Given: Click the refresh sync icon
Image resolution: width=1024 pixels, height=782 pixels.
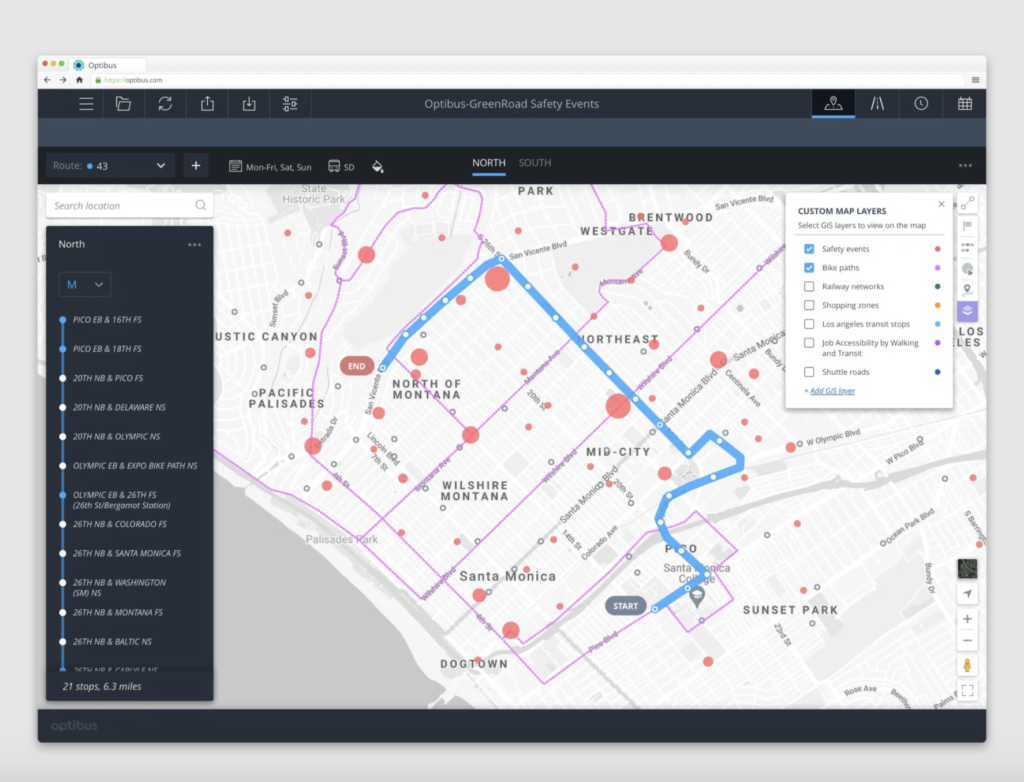Looking at the screenshot, I should [165, 104].
